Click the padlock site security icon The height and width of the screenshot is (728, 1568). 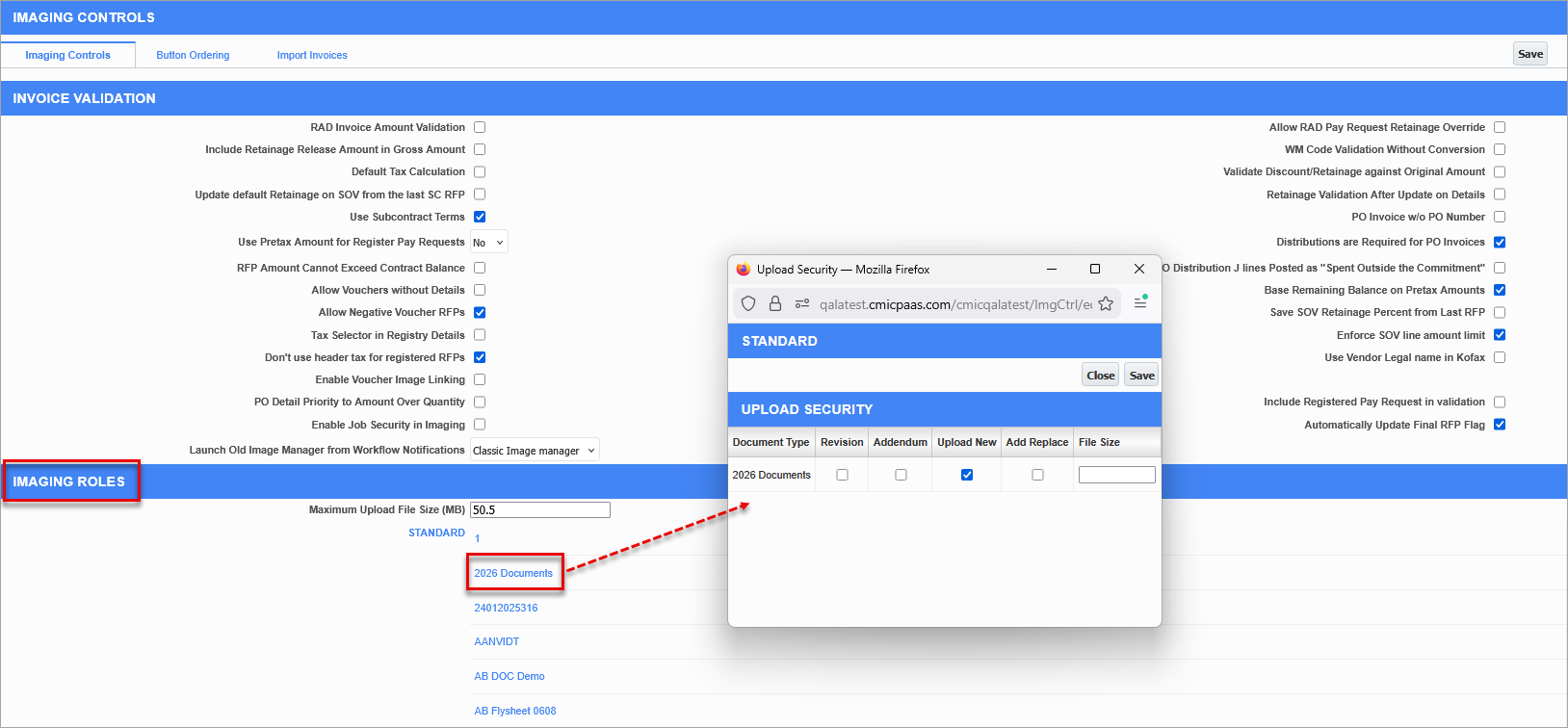click(x=775, y=303)
